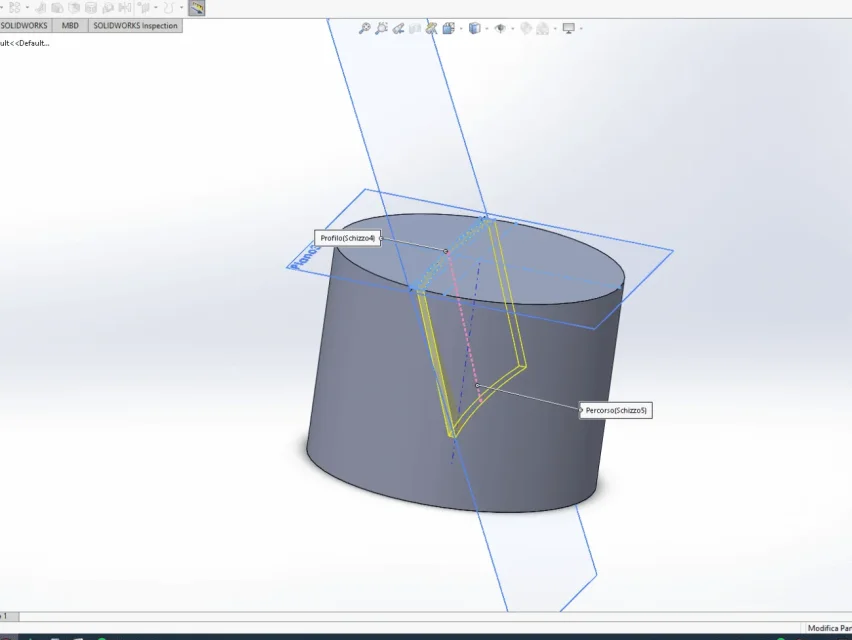
Task: Click the Default configuration breadcrumb text
Action: (25, 43)
